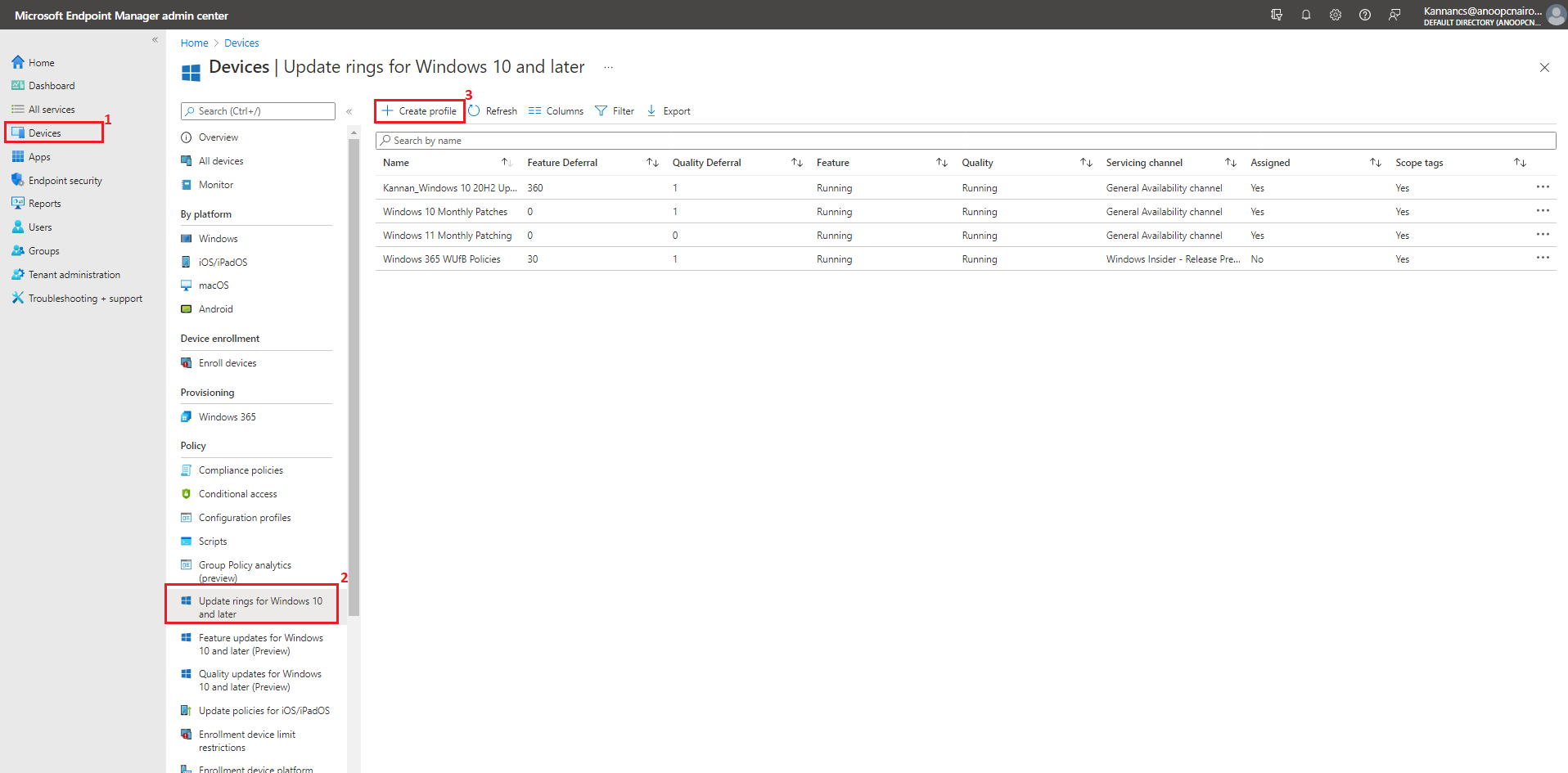Select Windows under By platform
The width and height of the screenshot is (1568, 773).
[218, 238]
